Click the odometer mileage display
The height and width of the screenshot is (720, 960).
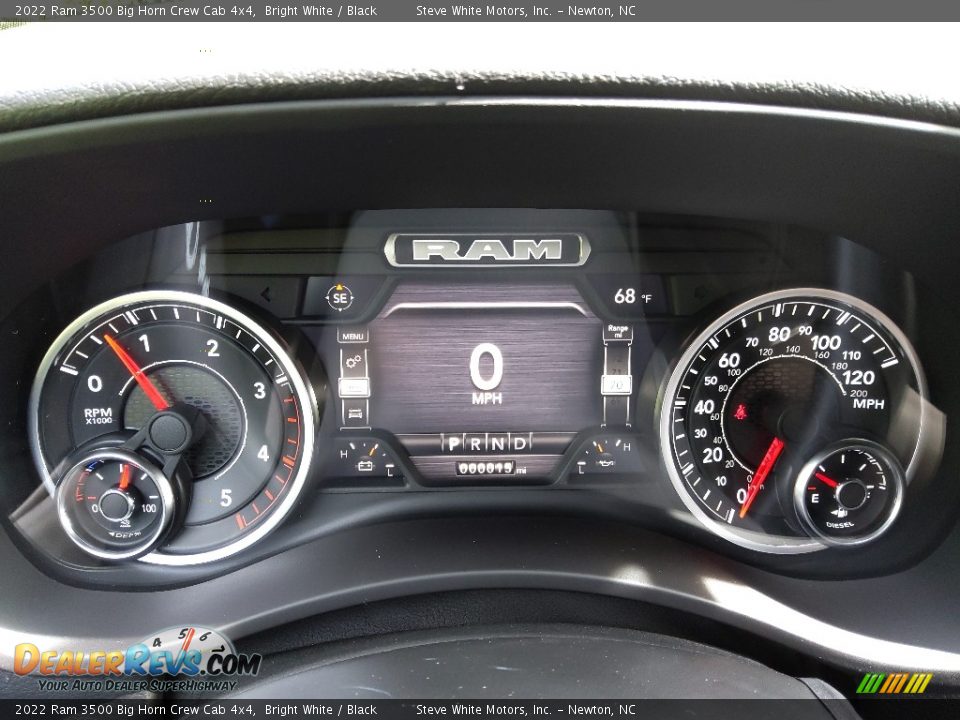487,468
